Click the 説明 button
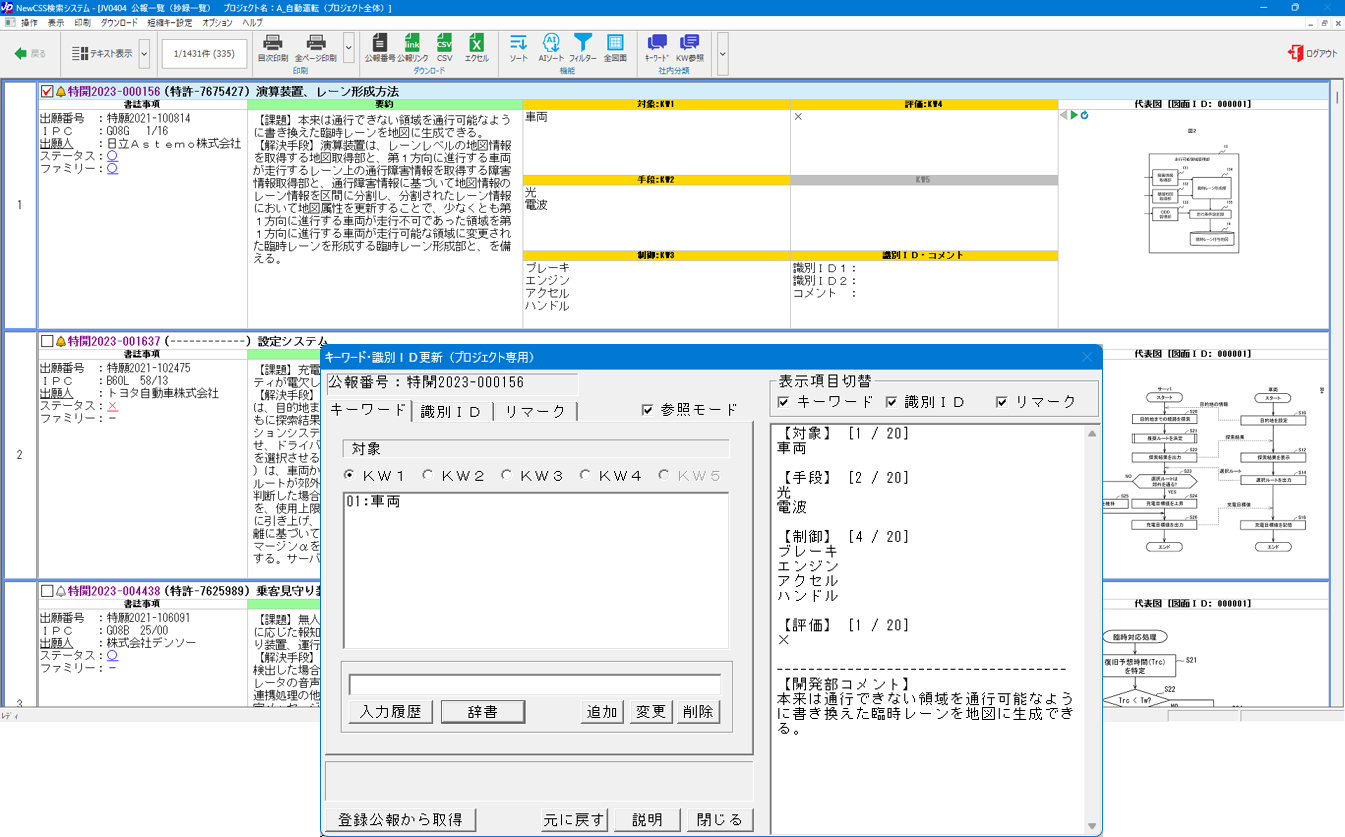Screen dimensions: 1345x837 pyautogui.click(x=647, y=819)
